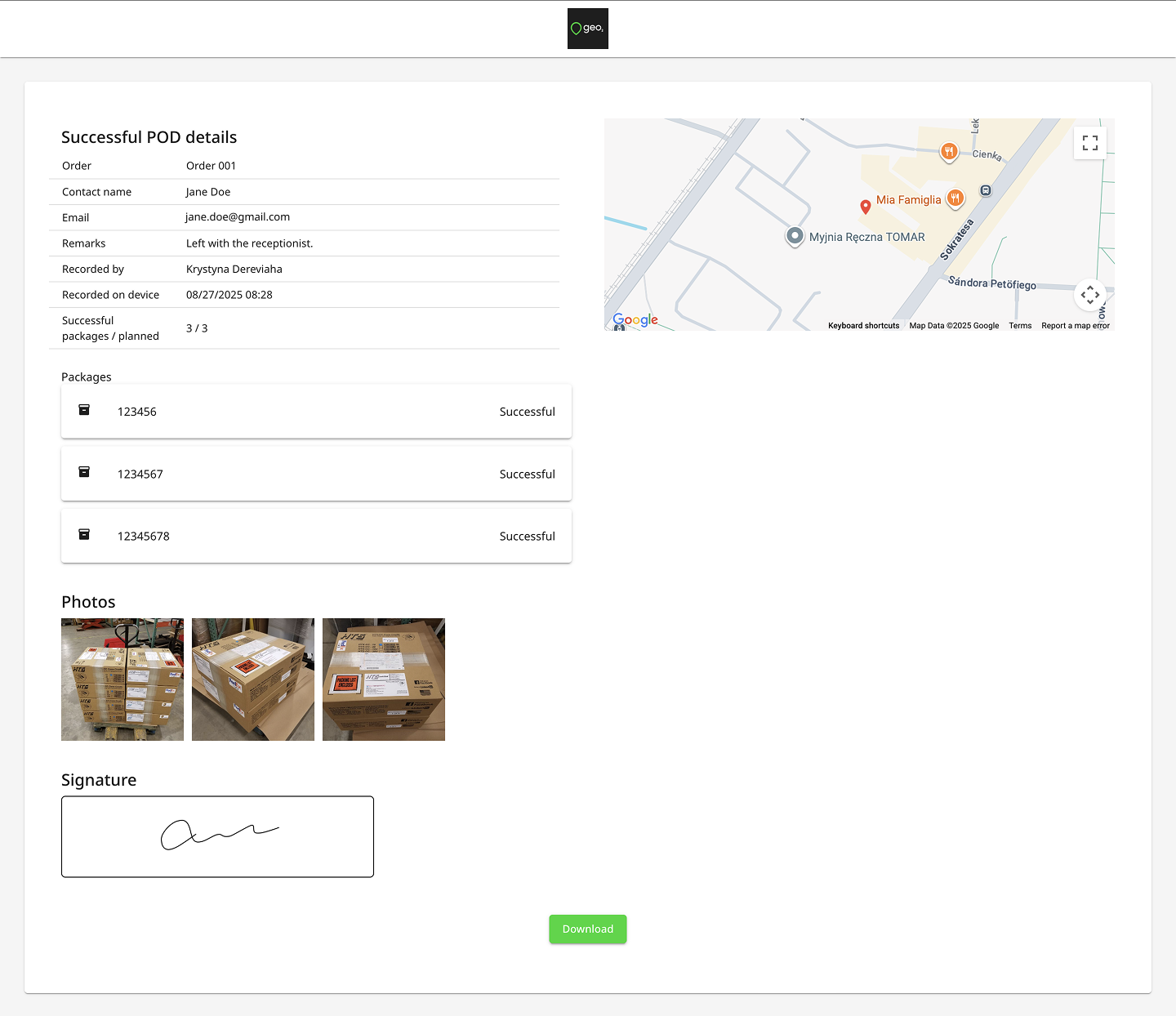1176x1016 pixels.
Task: Click Report a map error link
Action: [1076, 326]
